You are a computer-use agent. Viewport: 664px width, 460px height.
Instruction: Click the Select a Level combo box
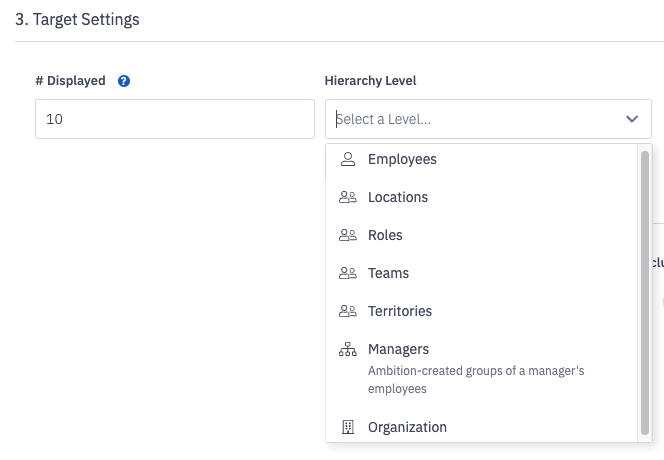470,119
